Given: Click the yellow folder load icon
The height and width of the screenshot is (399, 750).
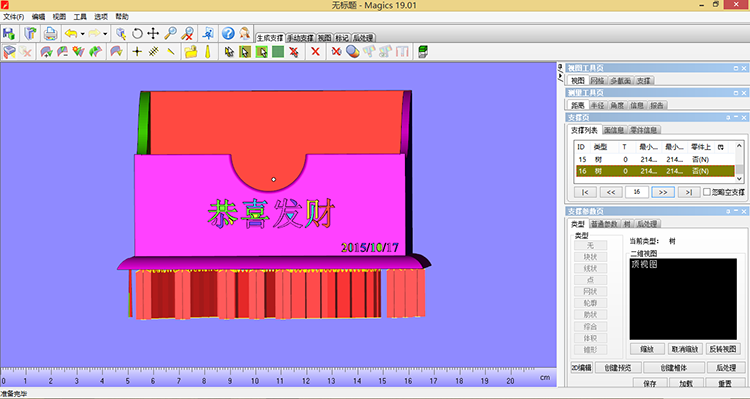Looking at the screenshot, I should [191, 51].
